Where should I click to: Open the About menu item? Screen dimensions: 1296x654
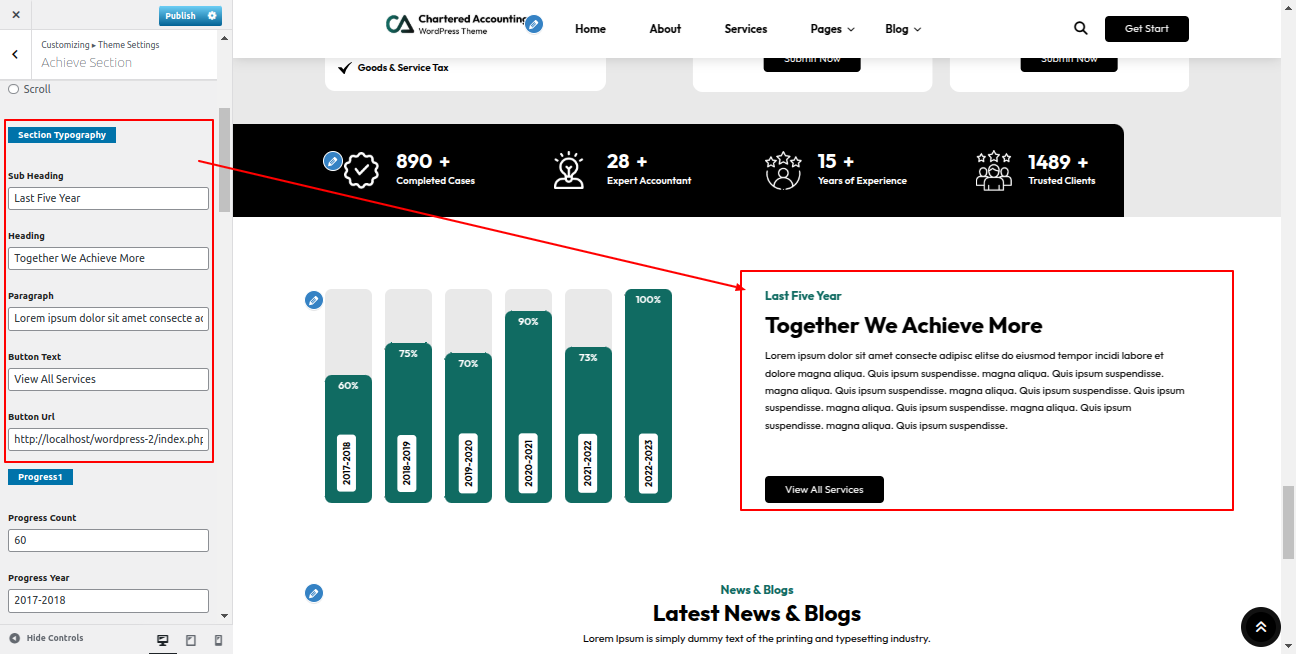(x=665, y=29)
